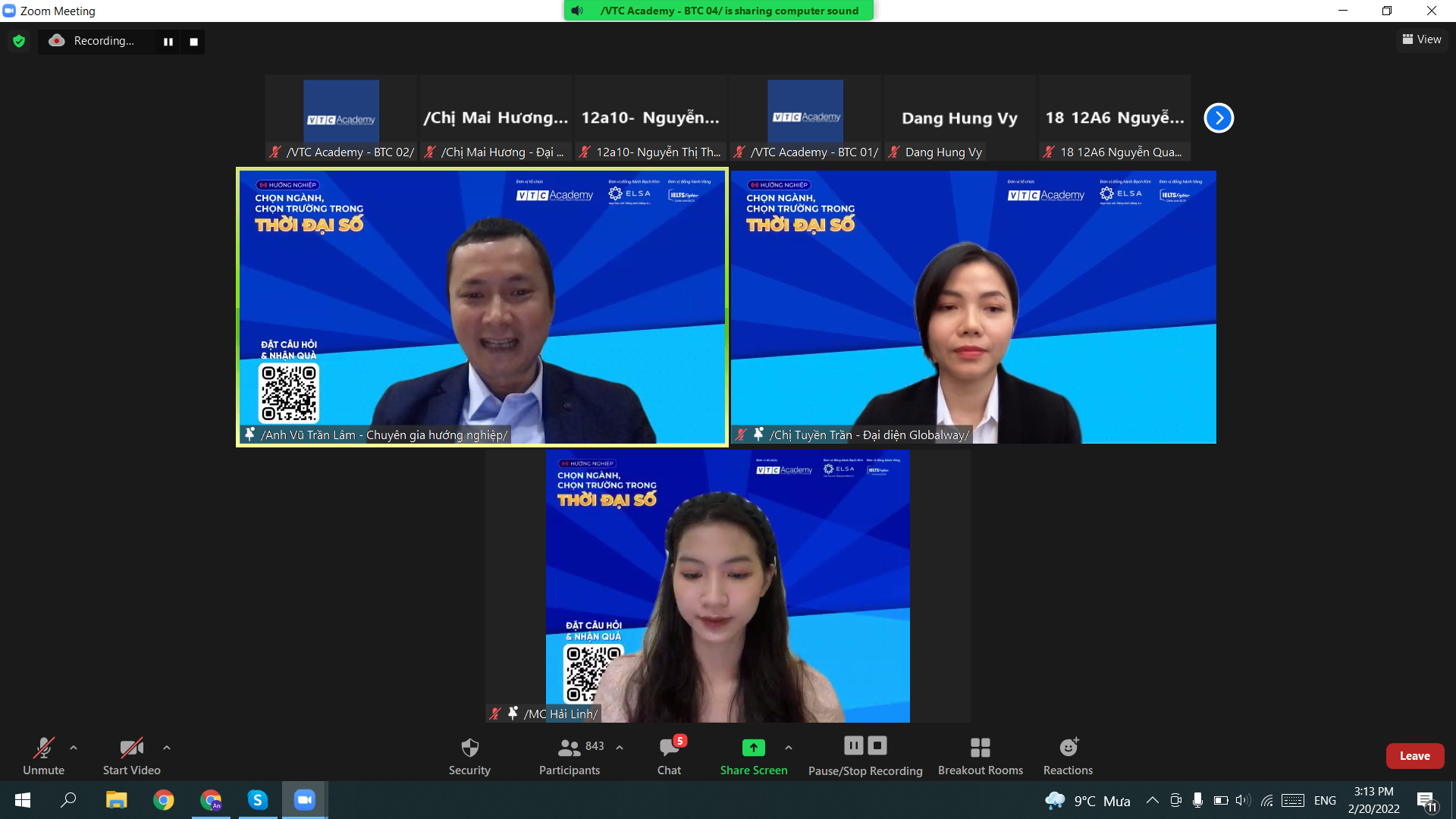Viewport: 1456px width, 819px height.
Task: Expand audio options arrow next to Unmute
Action: (74, 748)
